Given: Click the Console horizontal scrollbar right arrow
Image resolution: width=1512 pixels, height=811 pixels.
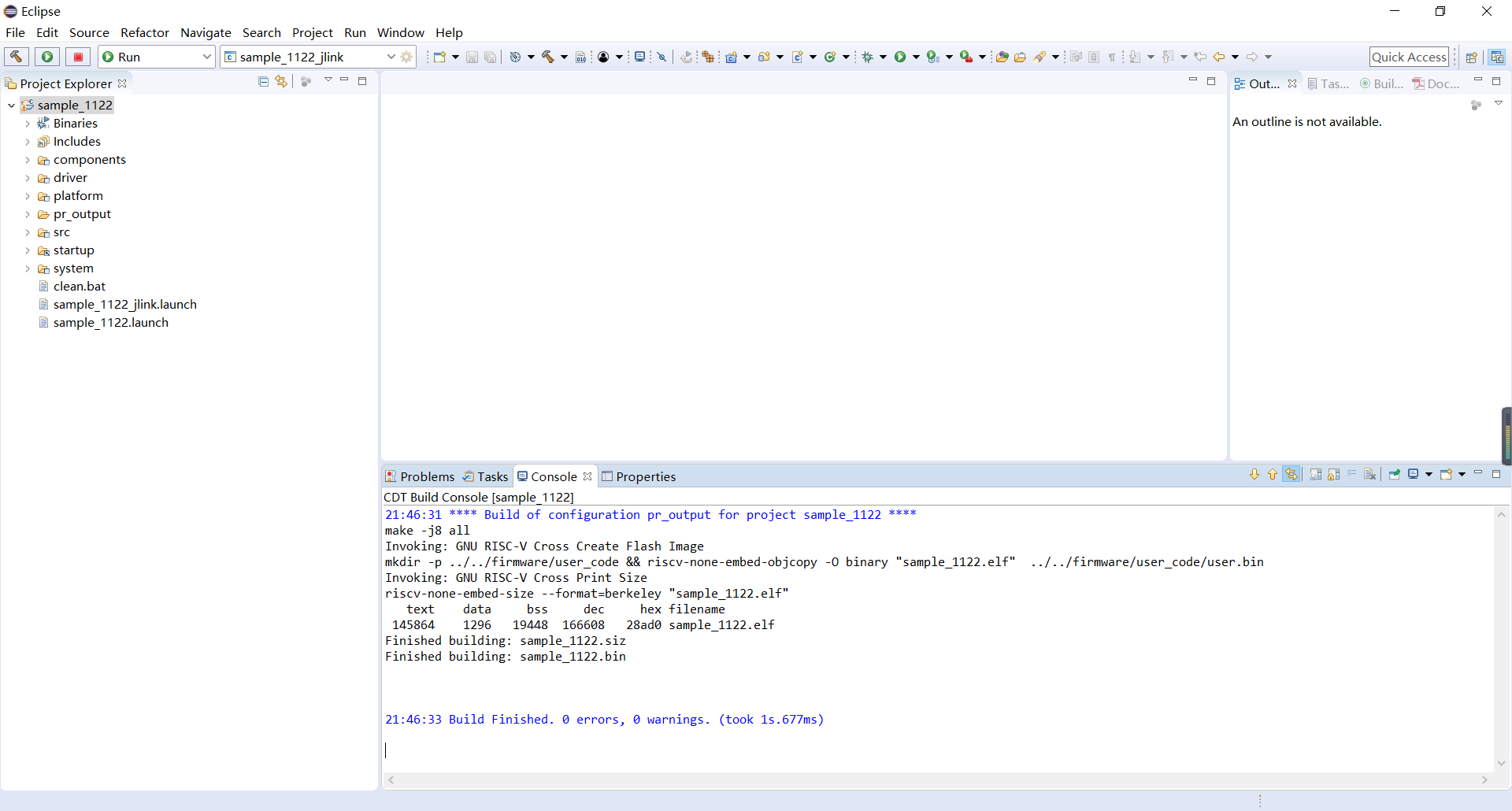Looking at the screenshot, I should 1484,780.
